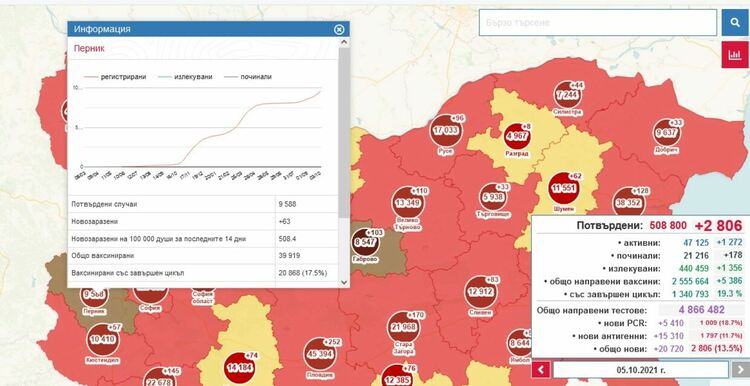Click the Силистра bubble 7 244
750x386 pixels.
click(568, 94)
